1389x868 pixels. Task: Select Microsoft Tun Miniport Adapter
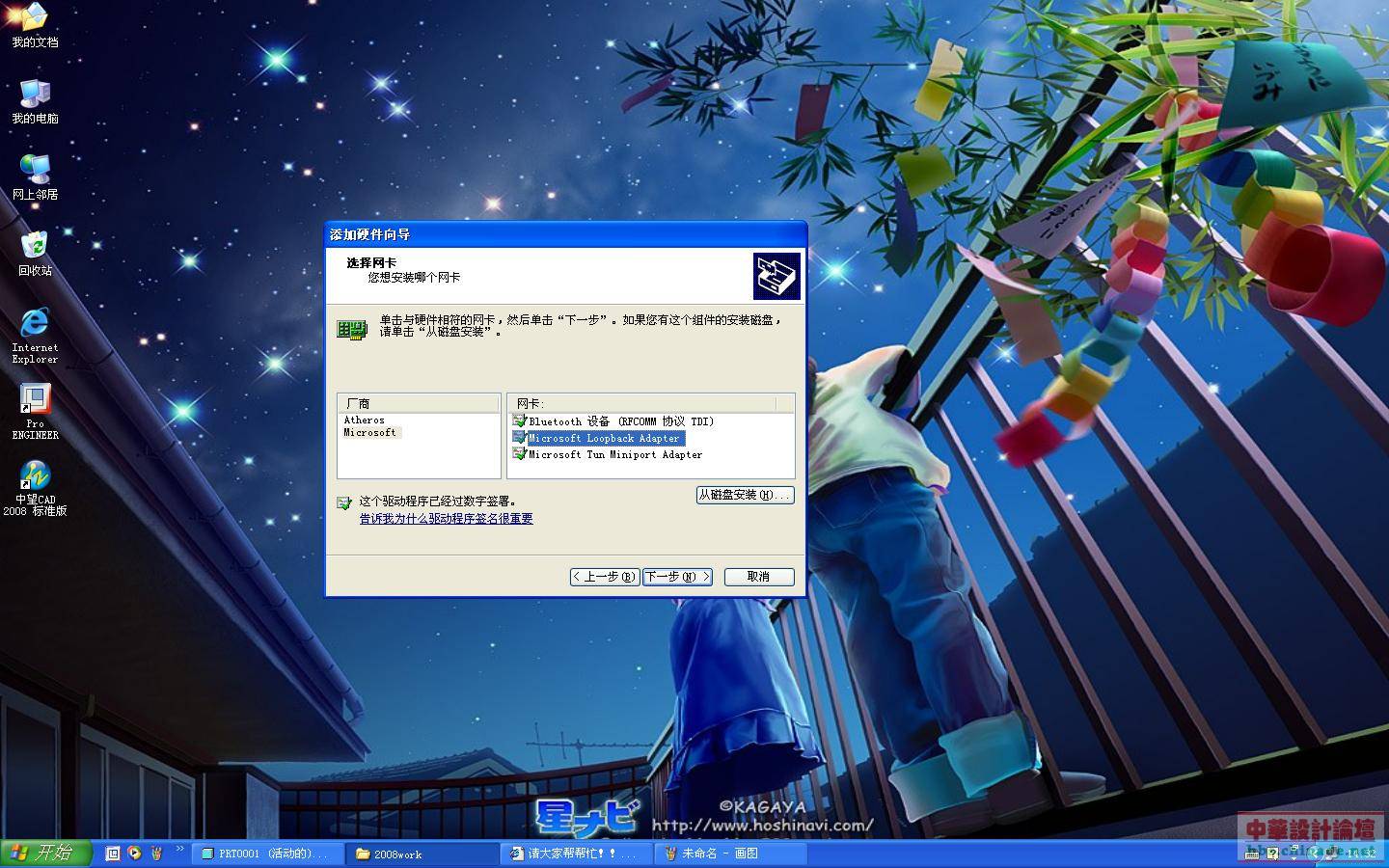(615, 454)
